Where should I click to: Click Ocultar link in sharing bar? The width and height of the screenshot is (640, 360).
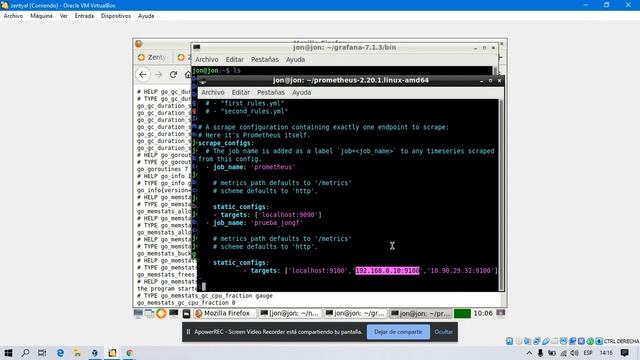click(443, 332)
